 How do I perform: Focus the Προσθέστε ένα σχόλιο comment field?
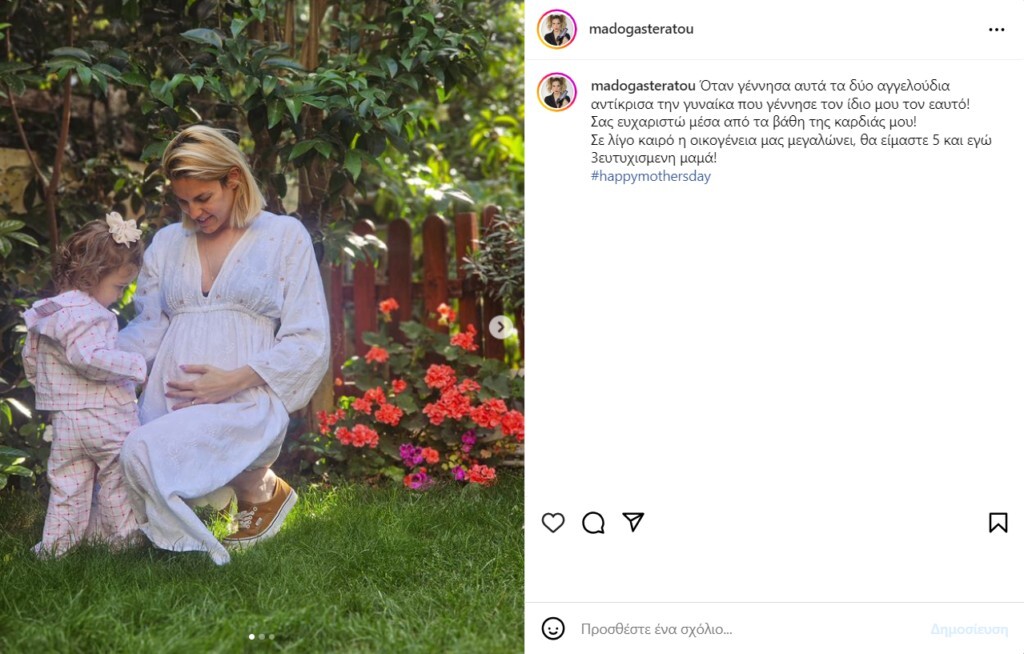coord(751,629)
